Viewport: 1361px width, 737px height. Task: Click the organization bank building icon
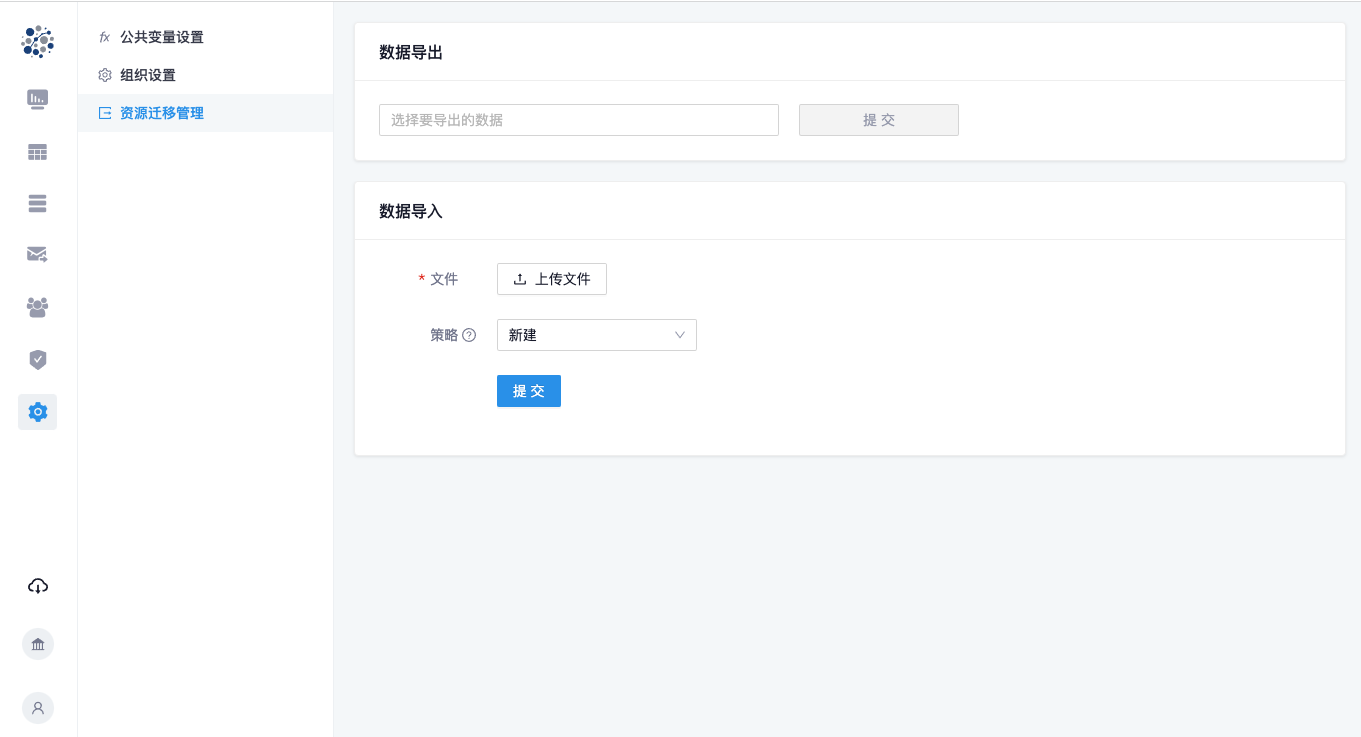[38, 644]
